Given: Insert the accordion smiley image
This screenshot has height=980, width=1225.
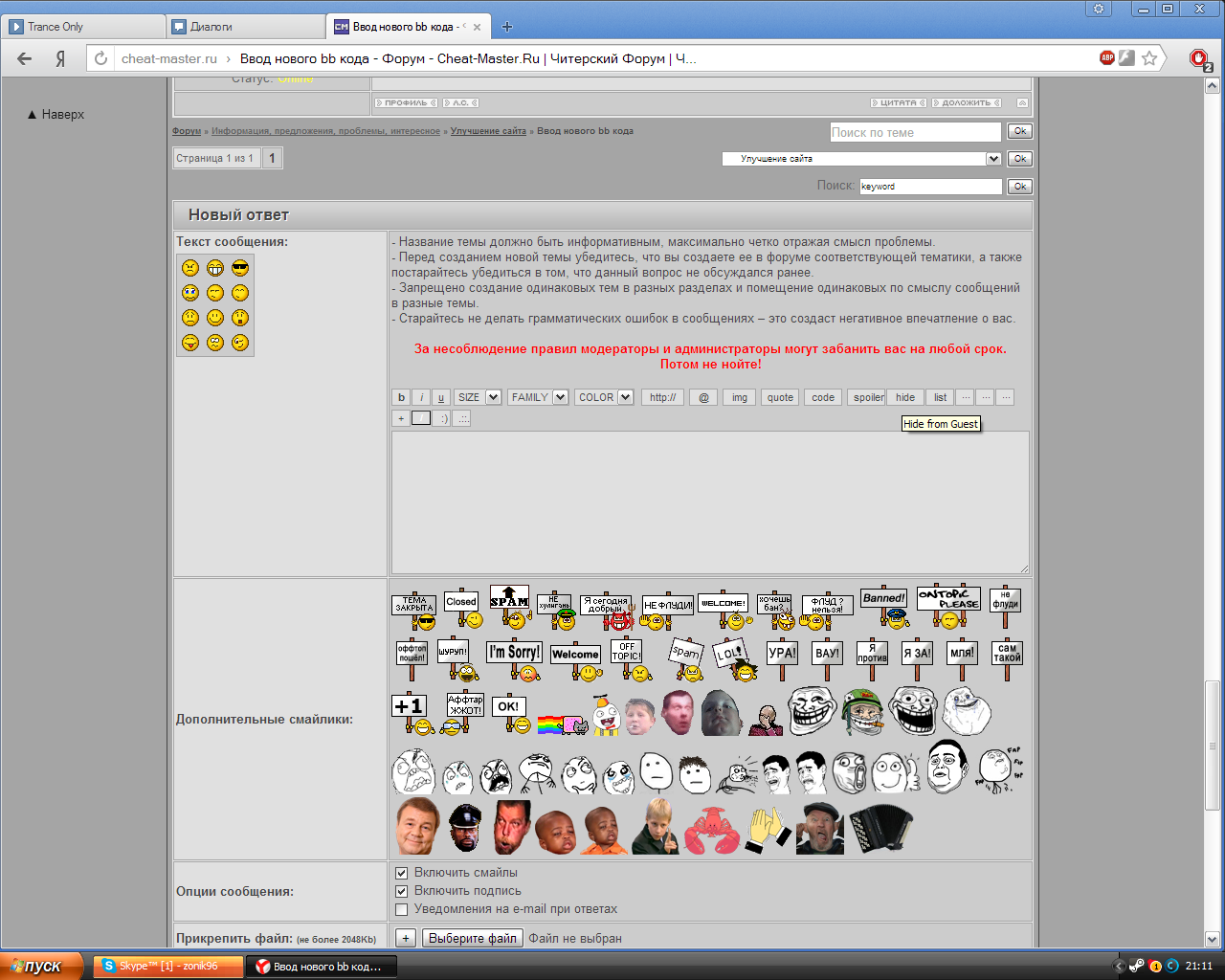Looking at the screenshot, I should 880,828.
